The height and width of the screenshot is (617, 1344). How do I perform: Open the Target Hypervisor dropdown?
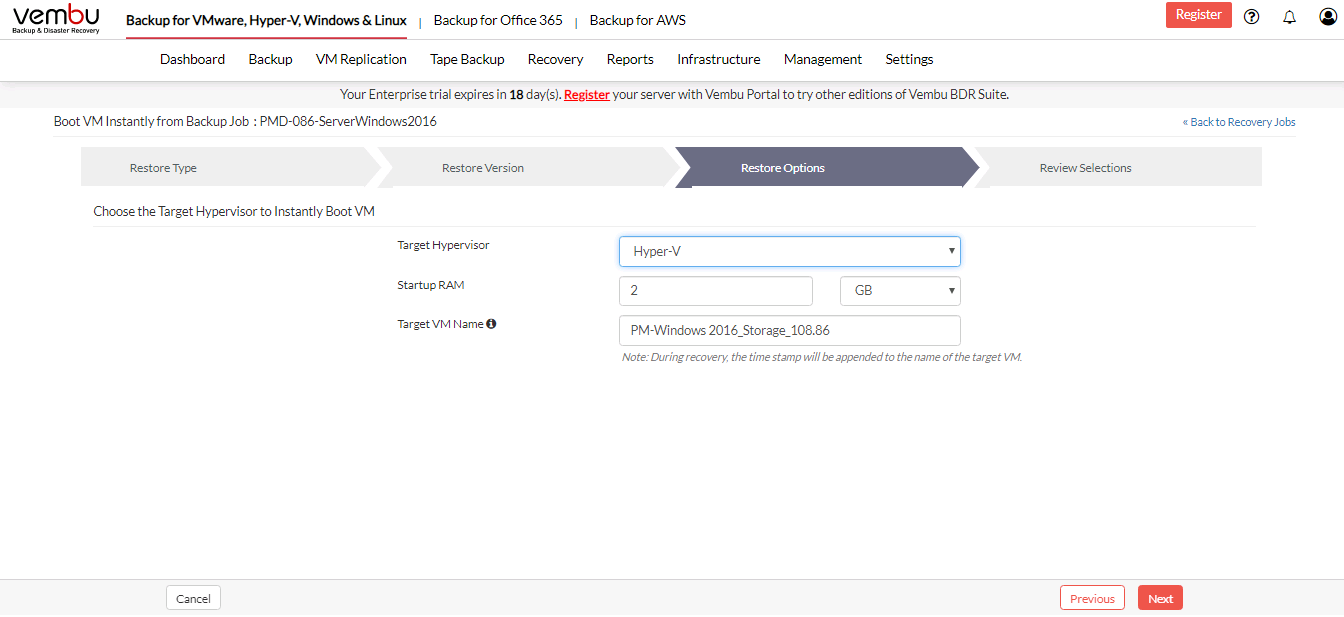pos(790,251)
